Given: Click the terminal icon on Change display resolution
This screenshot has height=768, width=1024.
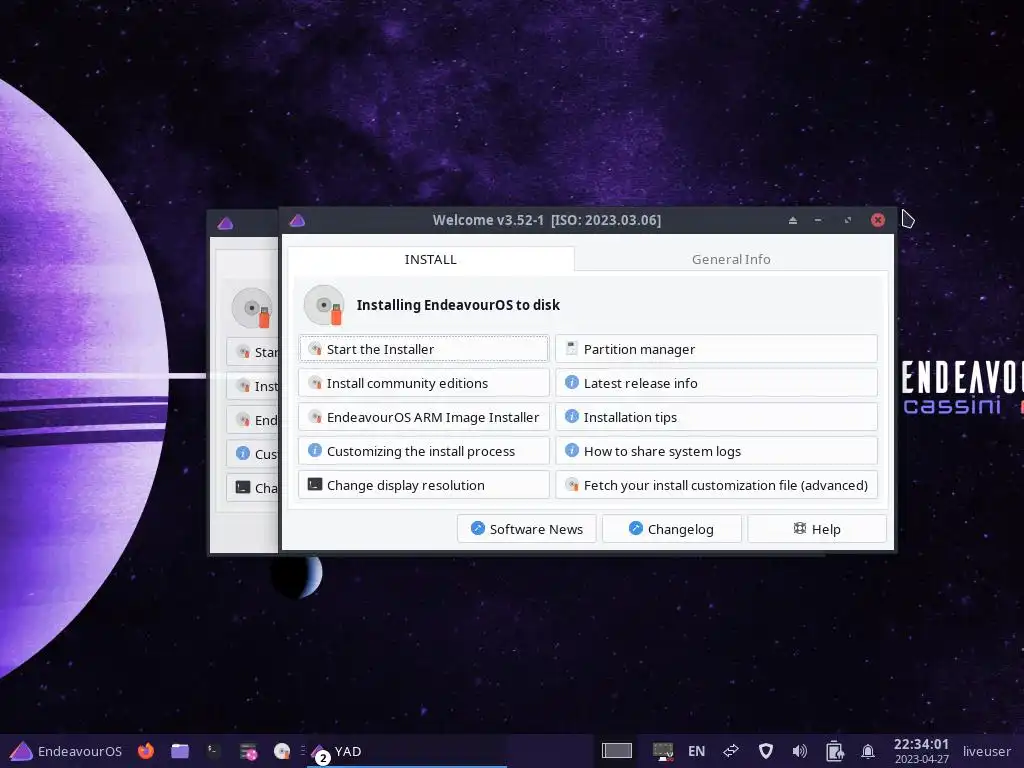Looking at the screenshot, I should coord(315,484).
